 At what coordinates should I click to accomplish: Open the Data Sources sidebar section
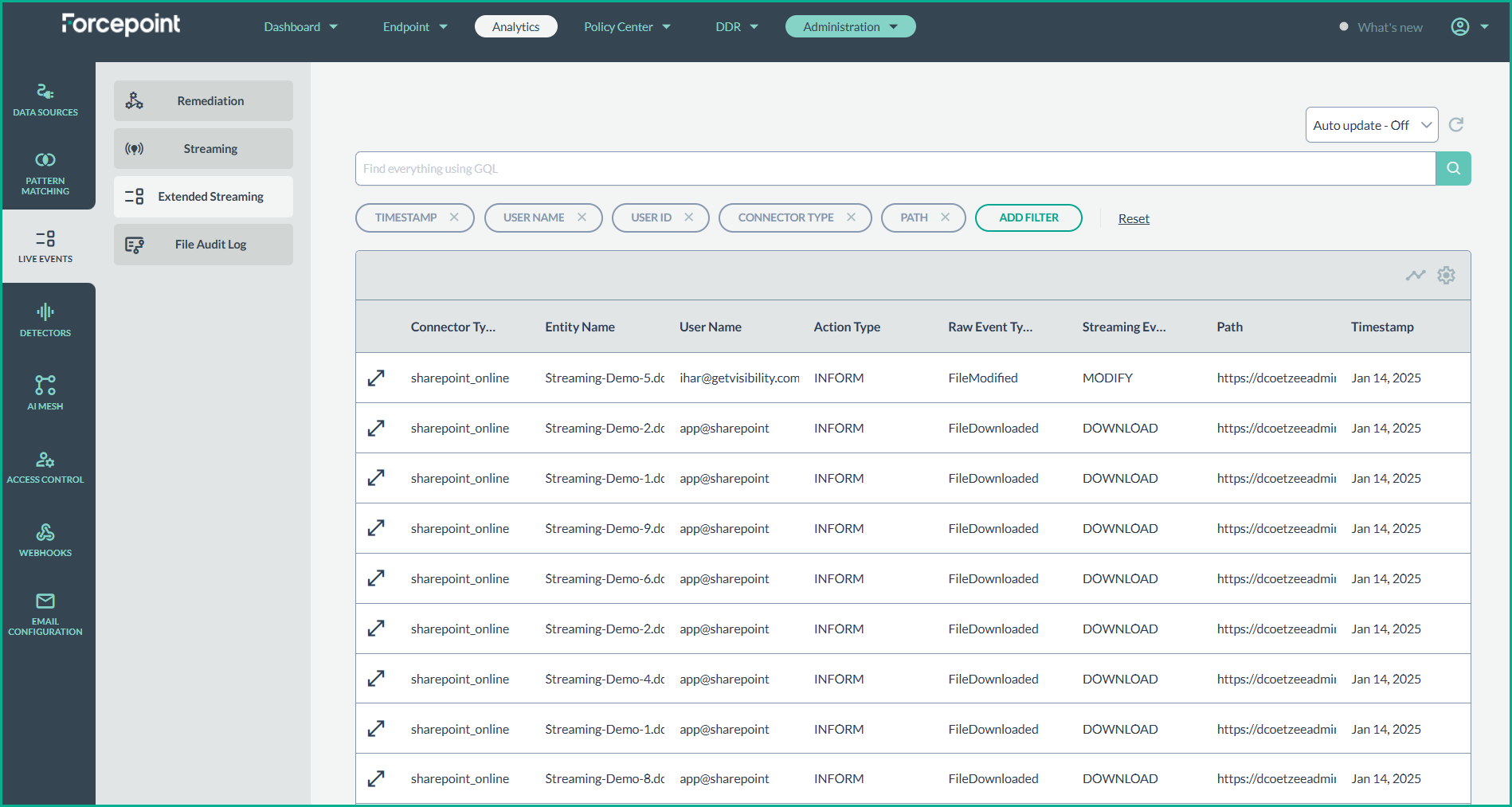tap(45, 100)
